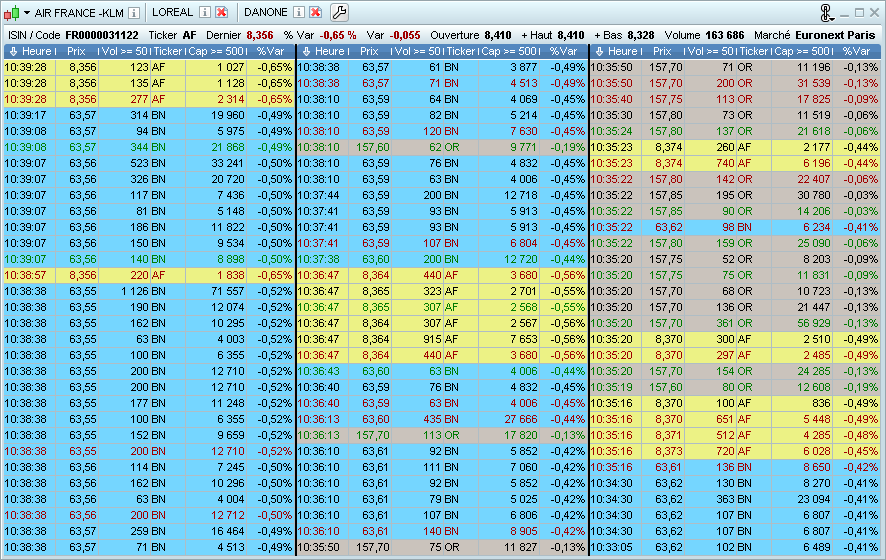Click the % Var value -0,65 % in the info bar
Viewport: 886px width, 560px height.
click(336, 35)
